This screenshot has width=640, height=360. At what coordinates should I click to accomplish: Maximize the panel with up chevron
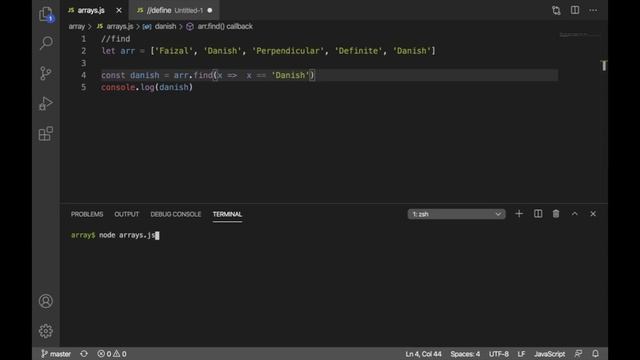pos(574,213)
